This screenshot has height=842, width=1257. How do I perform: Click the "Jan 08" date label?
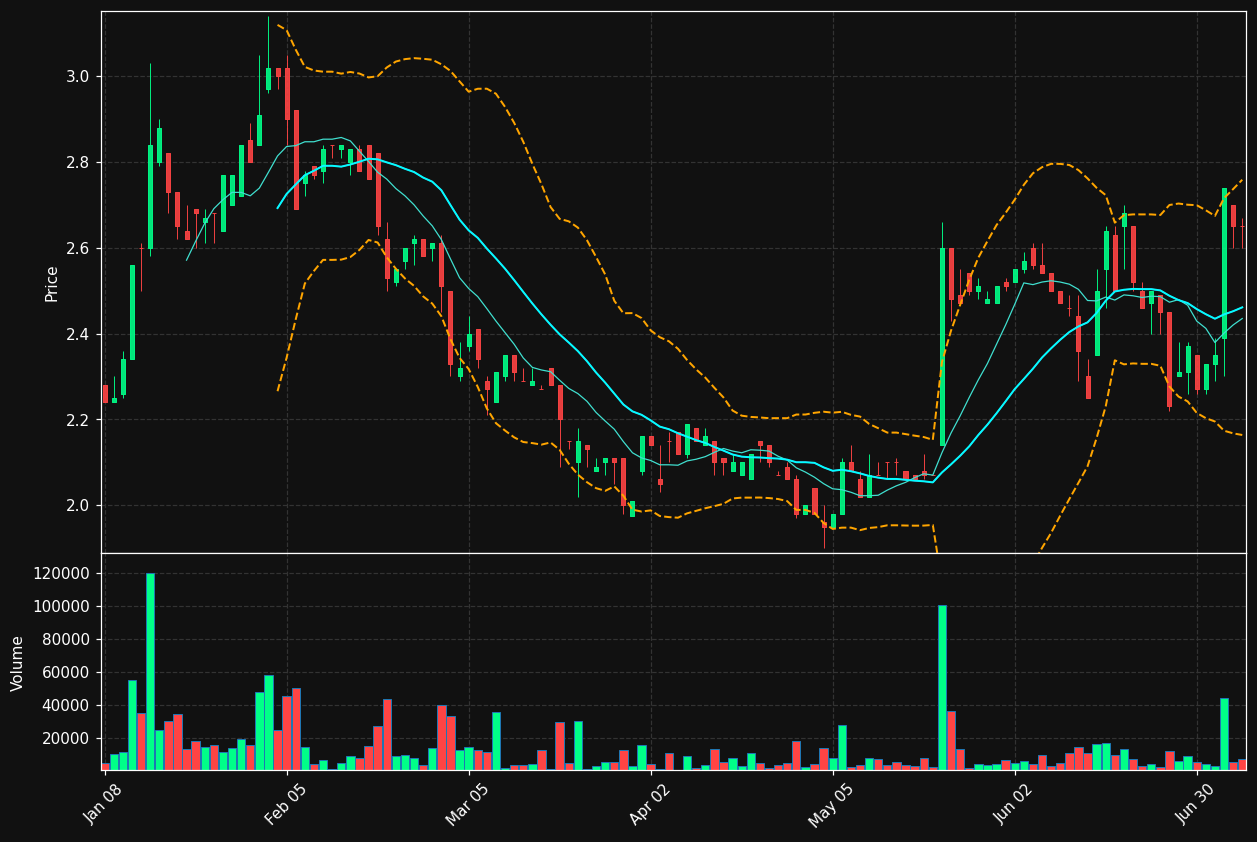[104, 803]
